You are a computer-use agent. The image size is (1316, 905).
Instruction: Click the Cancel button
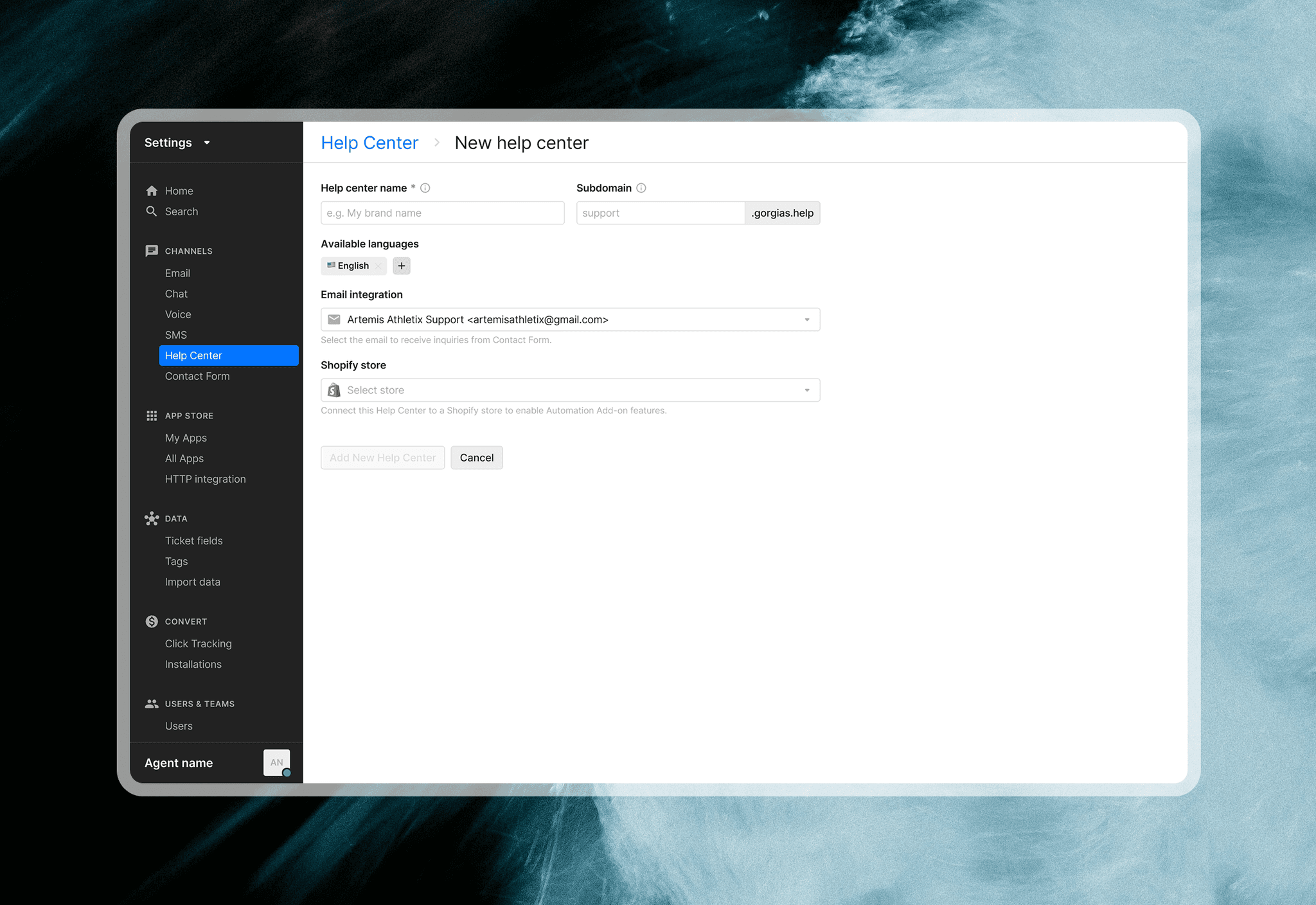[x=477, y=458]
